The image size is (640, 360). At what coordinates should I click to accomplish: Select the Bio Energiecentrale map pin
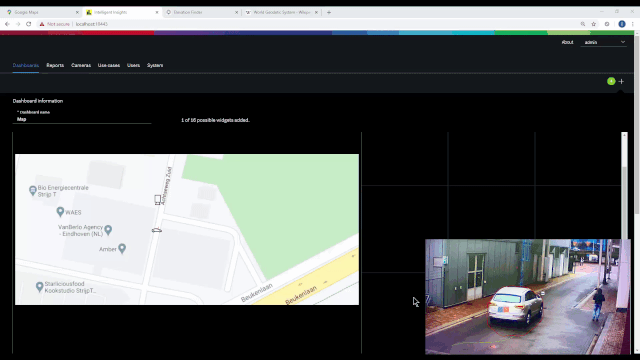click(x=33, y=190)
